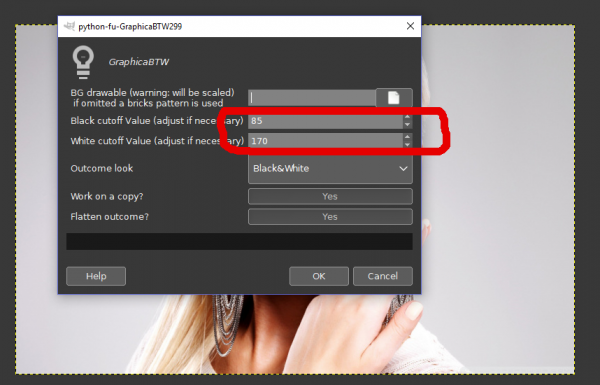
Task: Click the lightbulb GraphicaBTW icon
Action: tap(83, 62)
